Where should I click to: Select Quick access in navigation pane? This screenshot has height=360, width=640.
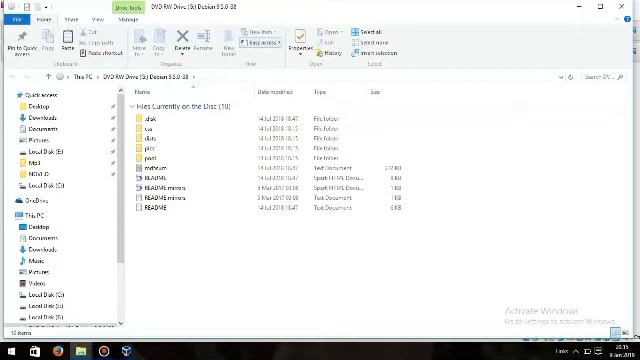click(41, 95)
